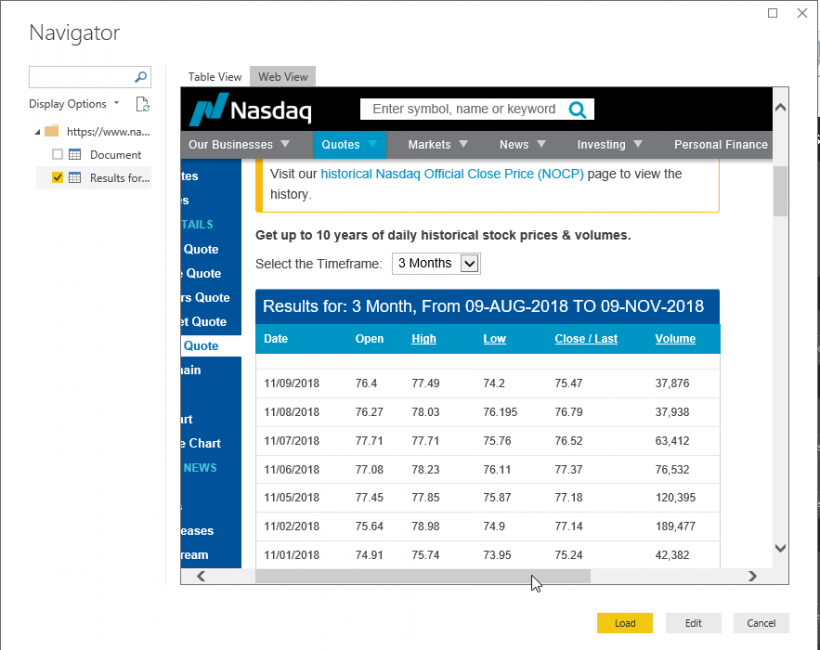
Task: Click the web view vertical scrollbar thumb
Action: click(x=780, y=191)
